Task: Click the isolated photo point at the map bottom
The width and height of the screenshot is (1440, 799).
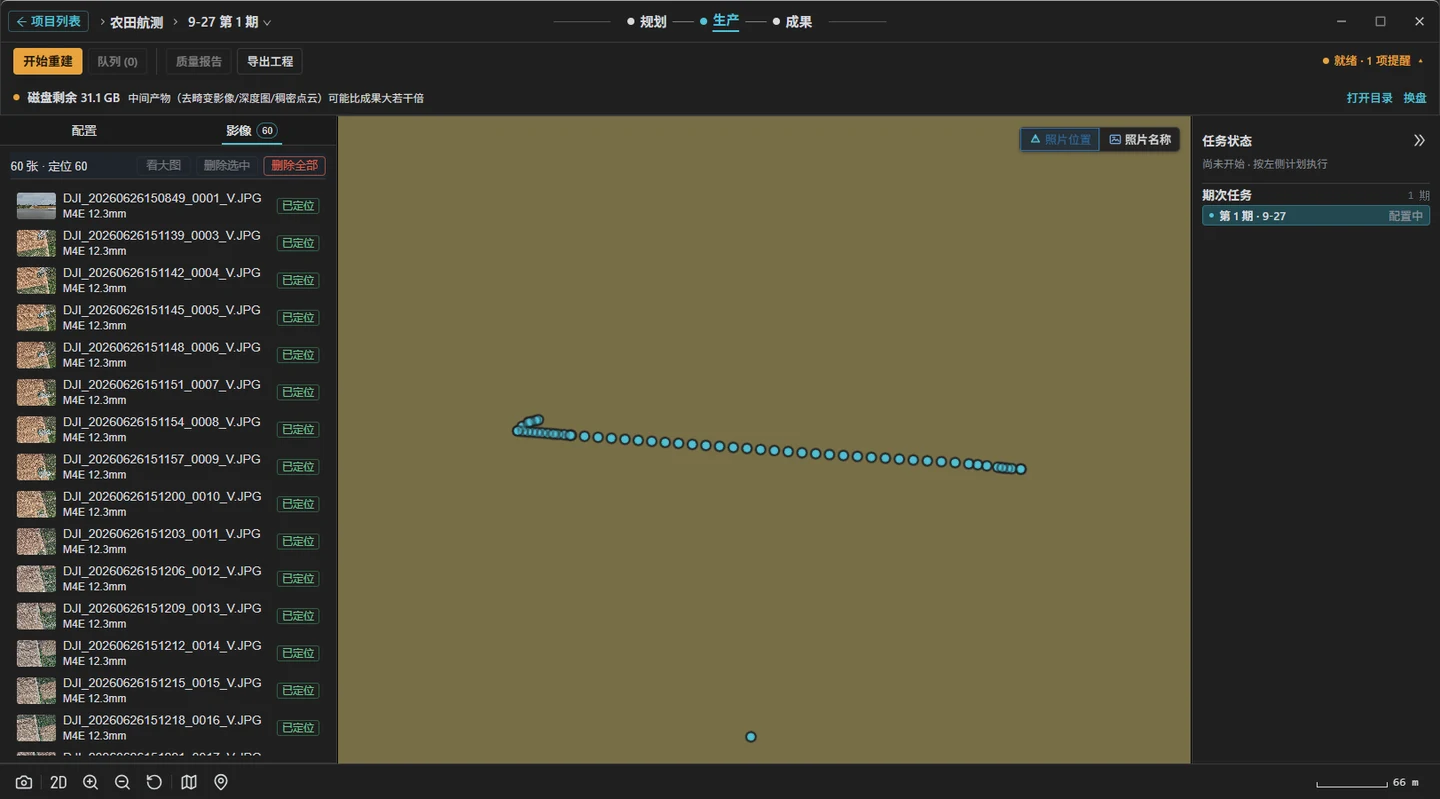Action: (751, 737)
